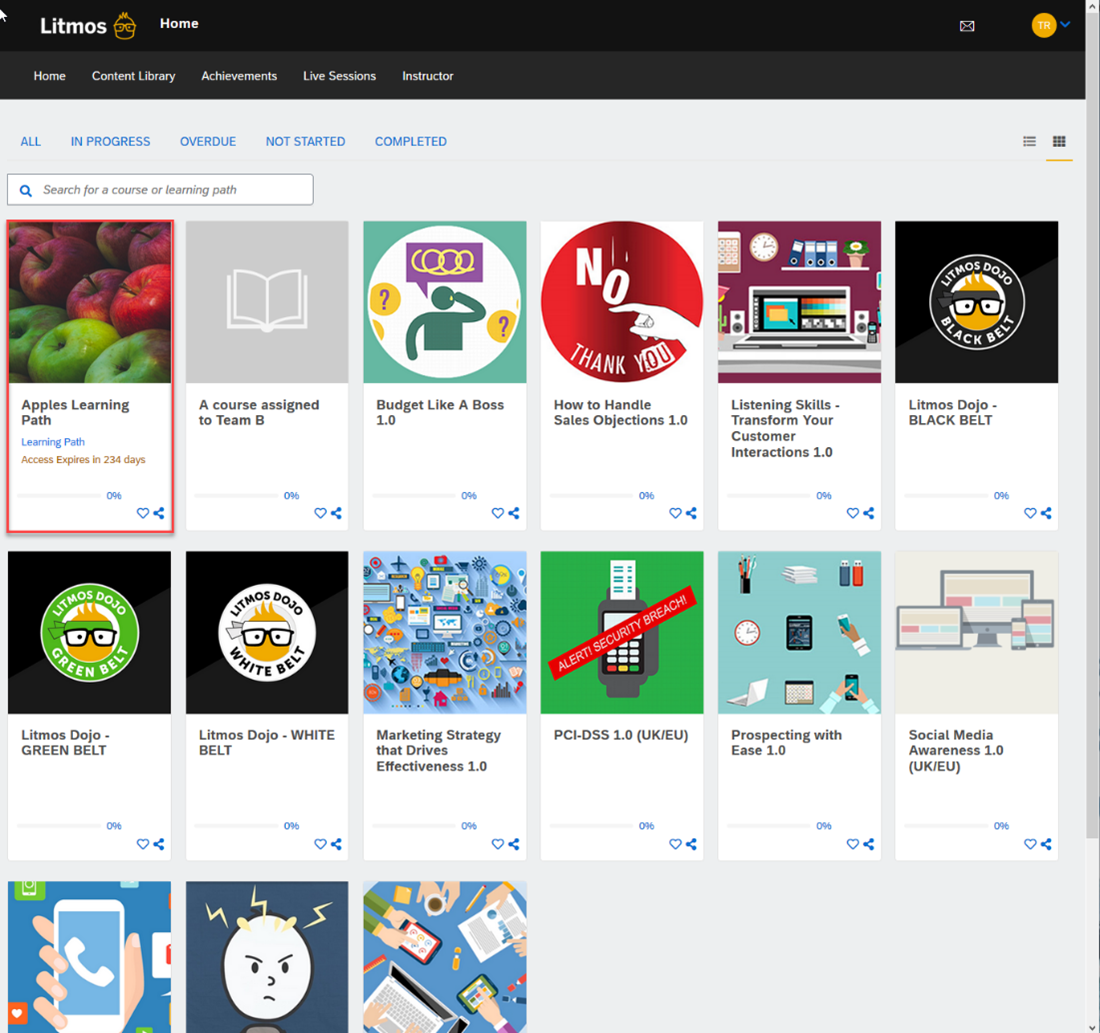Share the Listening Skills course
Screen dimensions: 1100x1033
point(869,513)
